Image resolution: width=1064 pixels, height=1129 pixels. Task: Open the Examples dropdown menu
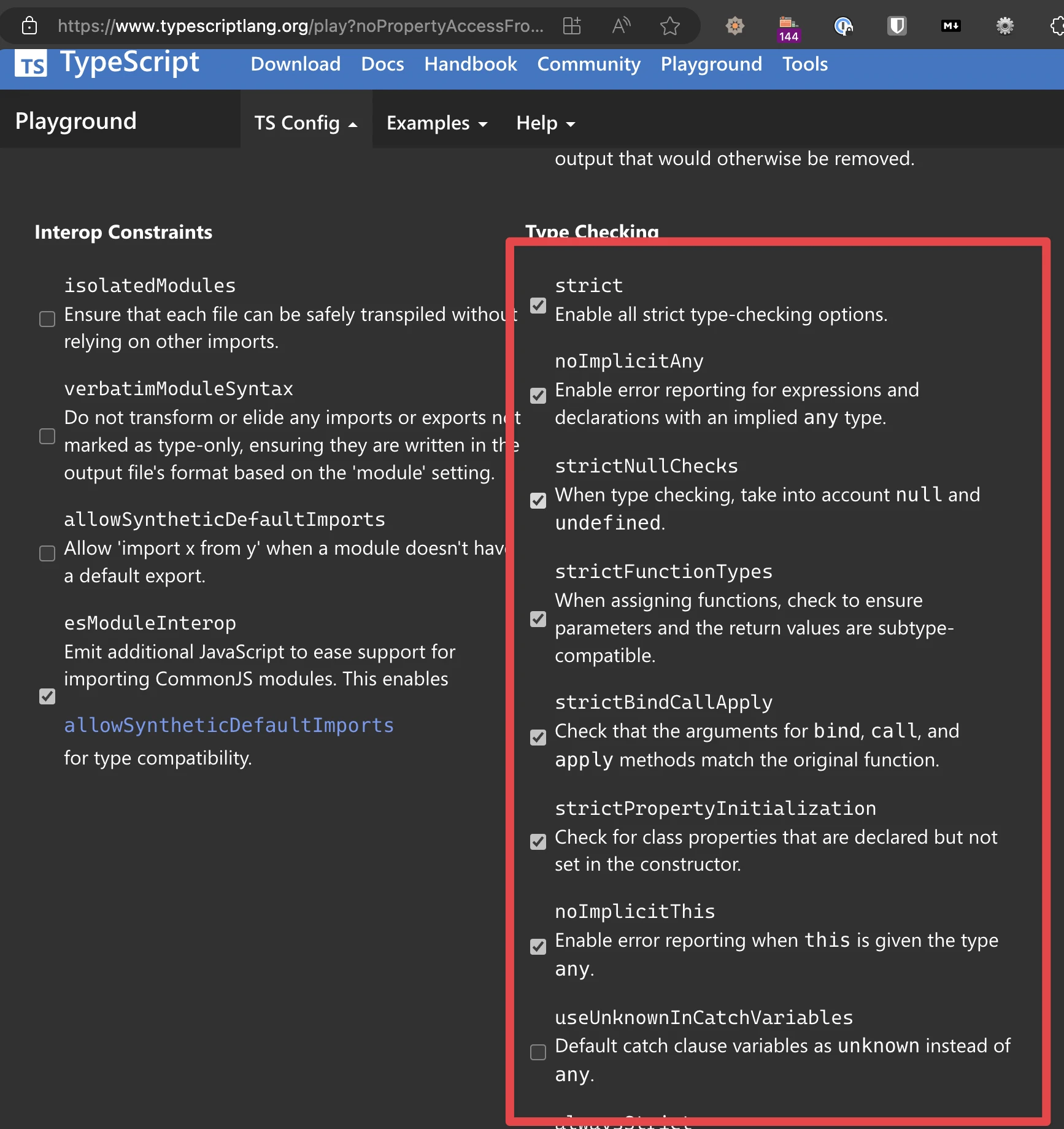(x=437, y=123)
